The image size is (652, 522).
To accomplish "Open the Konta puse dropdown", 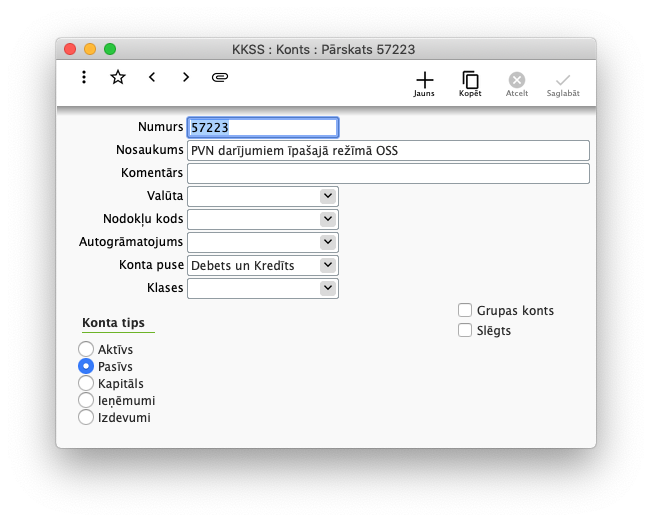I will (x=328, y=265).
